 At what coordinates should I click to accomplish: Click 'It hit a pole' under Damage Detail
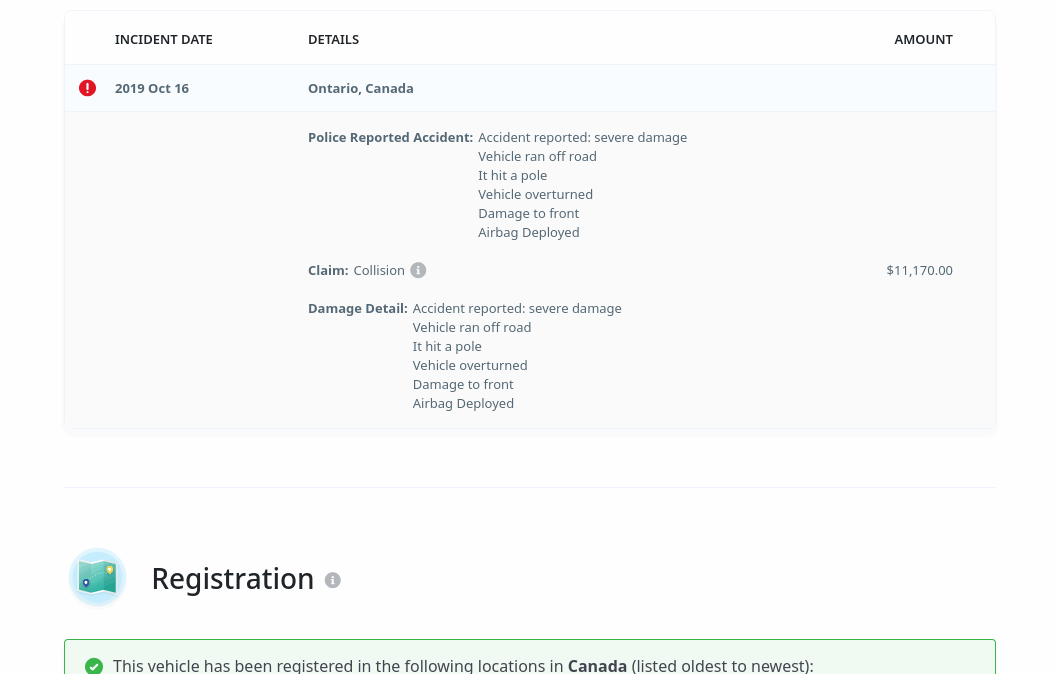pos(447,346)
